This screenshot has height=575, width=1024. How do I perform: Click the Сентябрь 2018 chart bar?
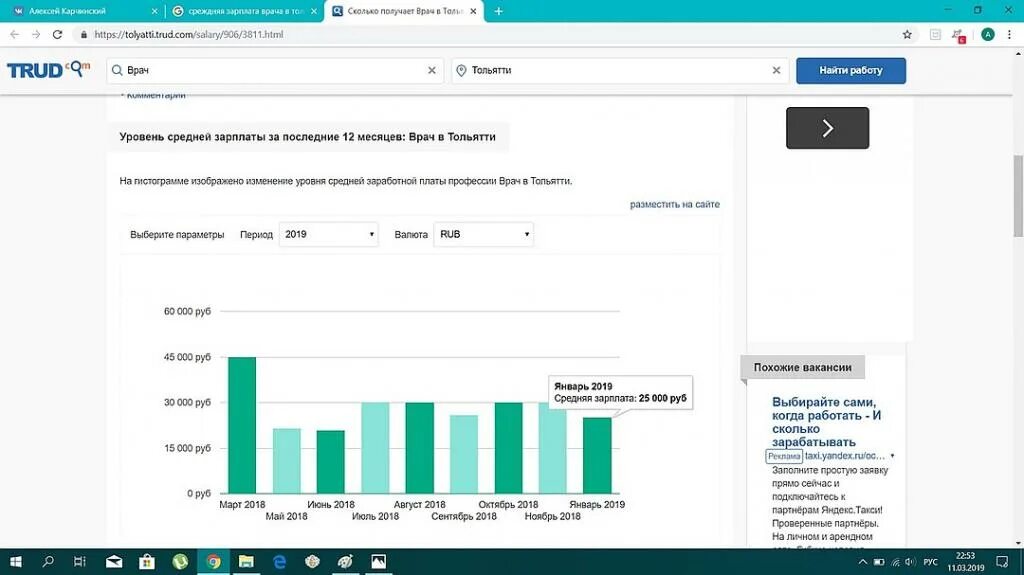tap(464, 454)
